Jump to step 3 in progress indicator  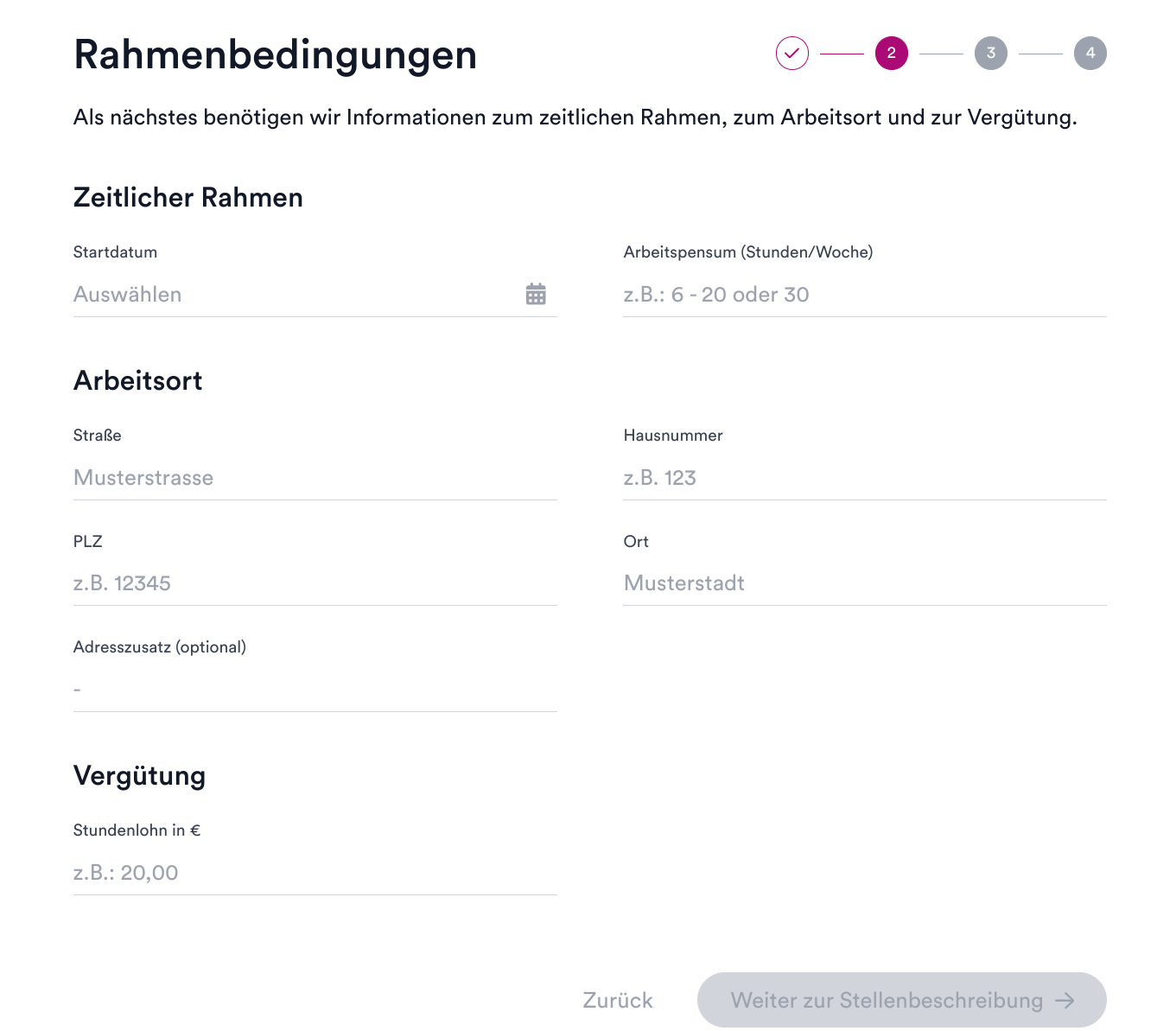tap(991, 53)
